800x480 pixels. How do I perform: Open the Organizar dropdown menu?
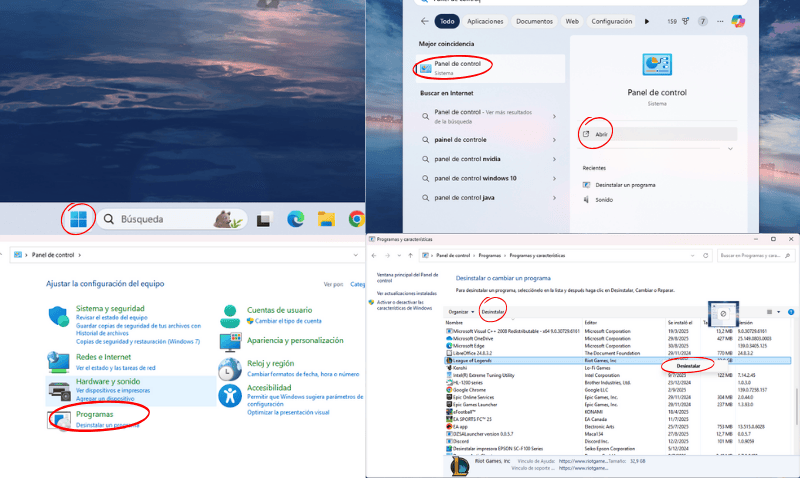pyautogui.click(x=460, y=312)
